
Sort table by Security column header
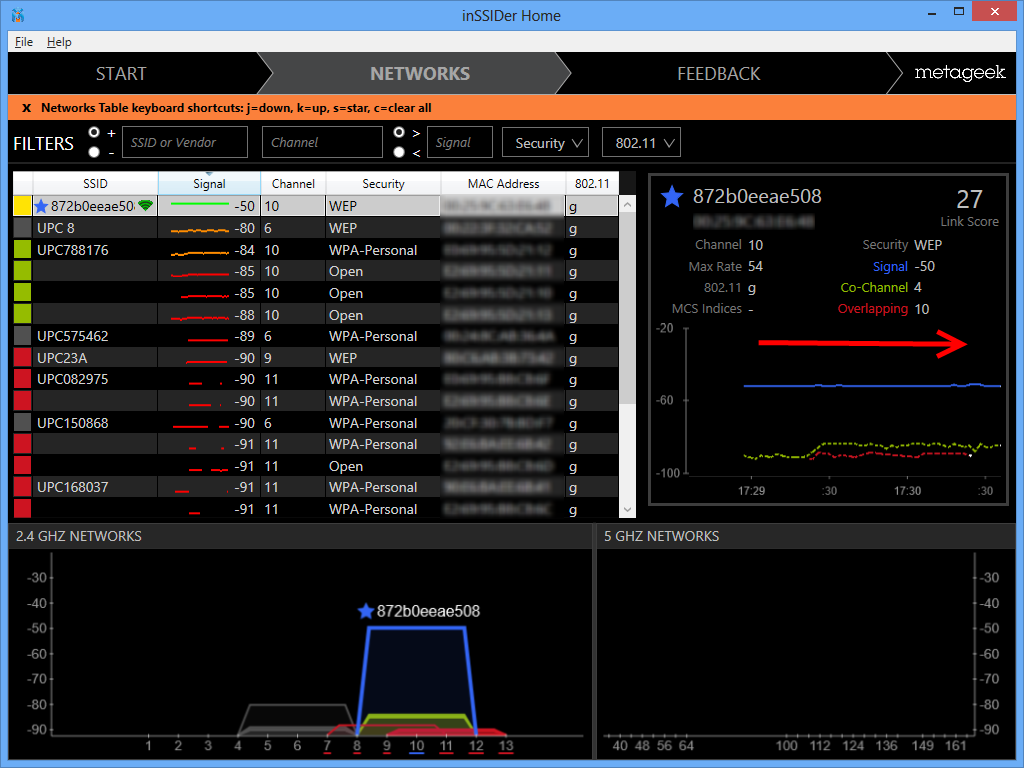point(383,184)
